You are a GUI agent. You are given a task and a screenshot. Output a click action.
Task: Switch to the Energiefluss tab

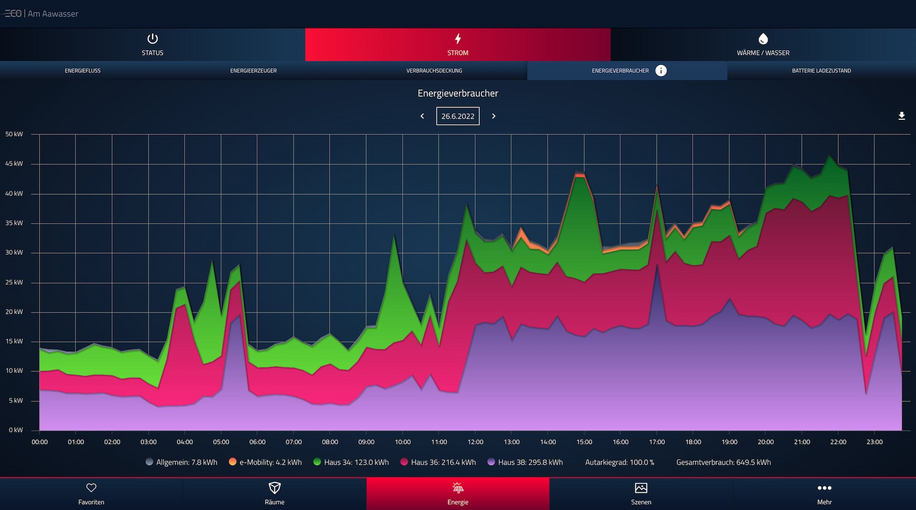[82, 71]
